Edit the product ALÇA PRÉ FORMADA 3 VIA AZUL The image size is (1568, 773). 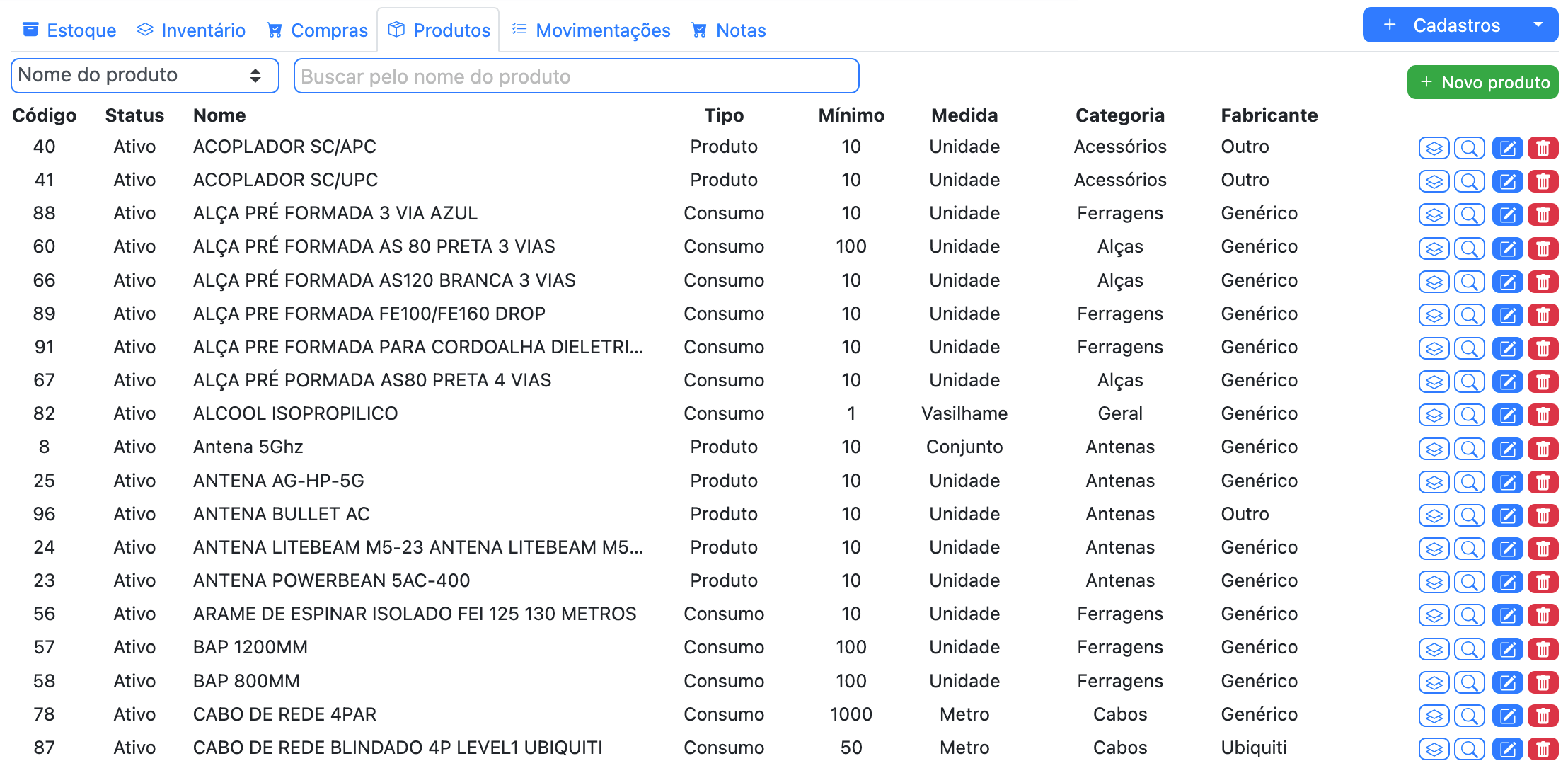pos(1507,214)
